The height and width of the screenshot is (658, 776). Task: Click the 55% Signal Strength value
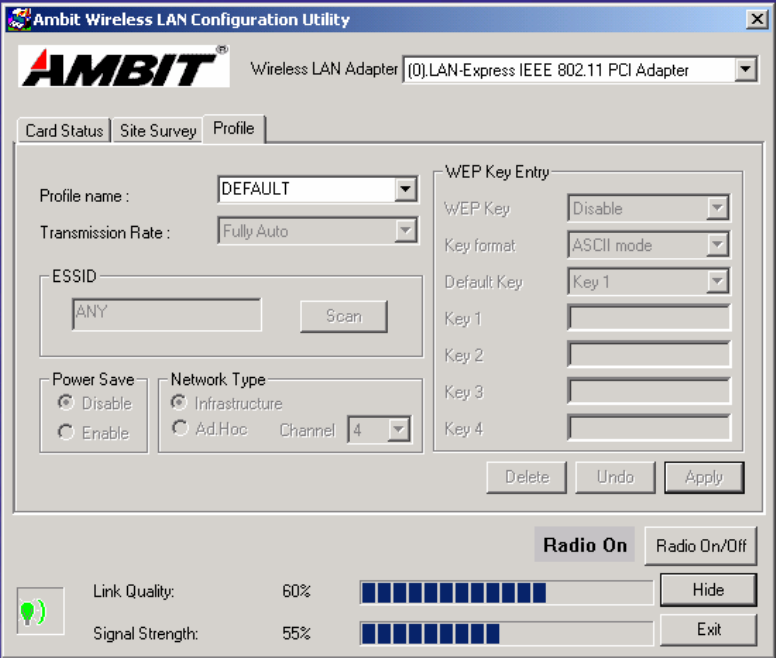click(x=296, y=633)
